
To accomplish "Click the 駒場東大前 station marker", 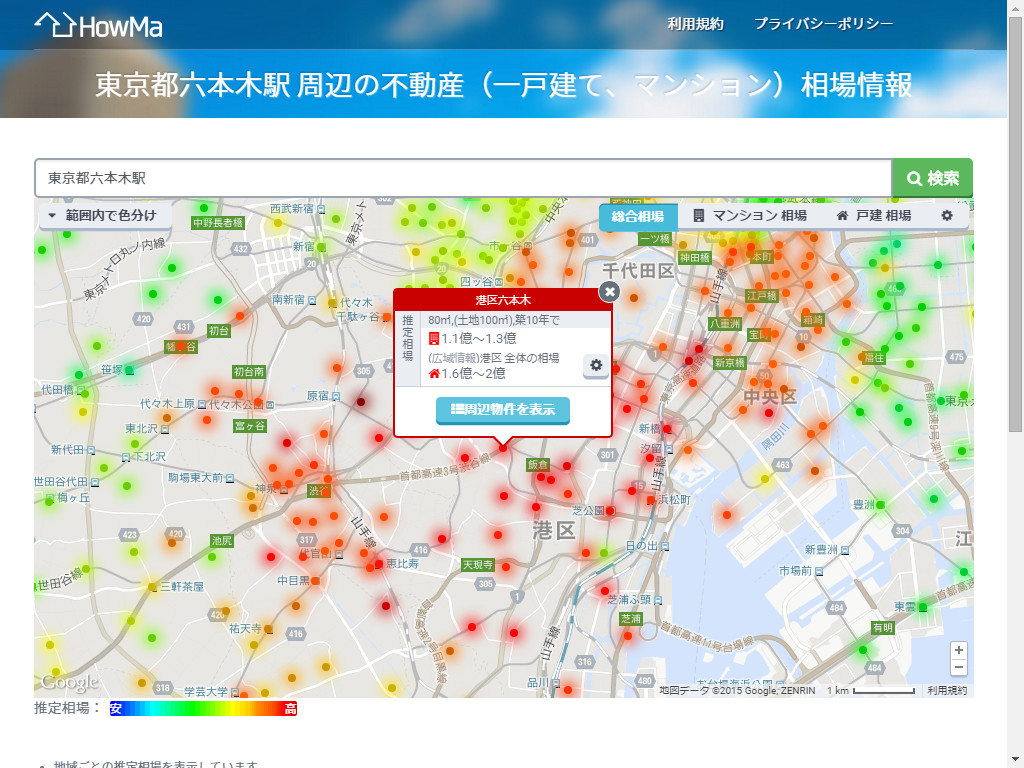I will (230, 478).
